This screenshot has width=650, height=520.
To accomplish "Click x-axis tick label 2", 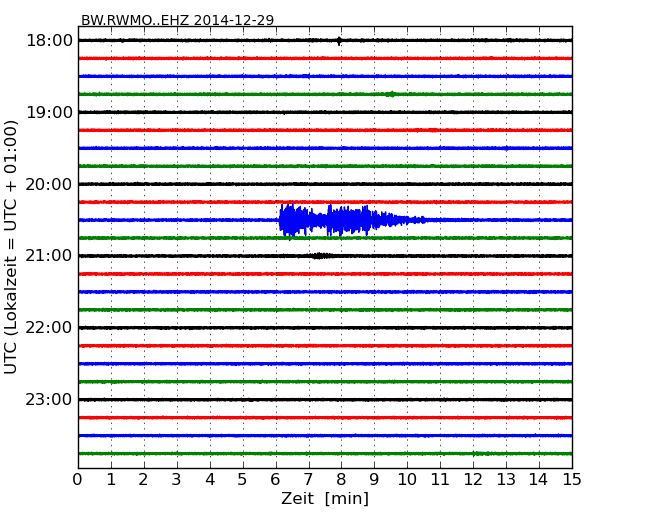I will (144, 479).
